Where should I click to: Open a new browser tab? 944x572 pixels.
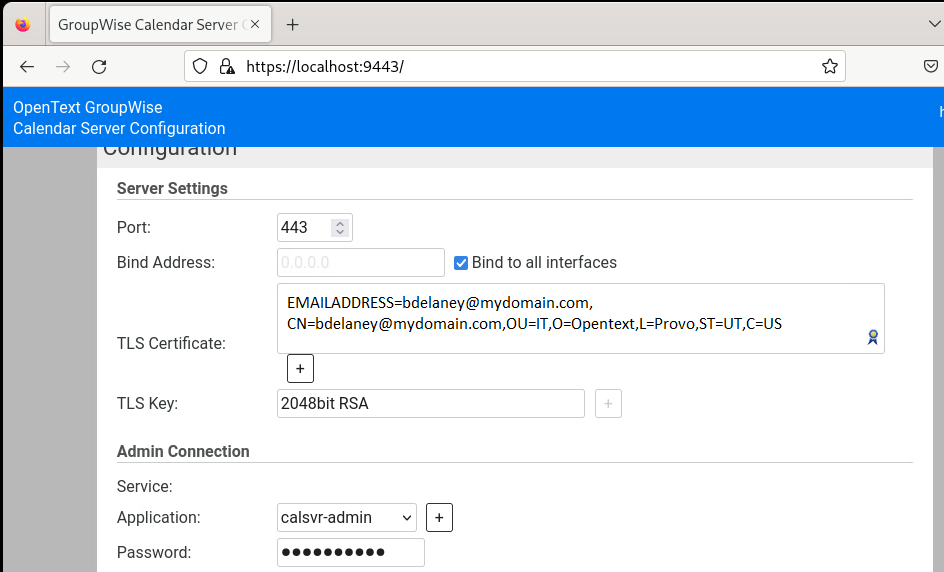pyautogui.click(x=292, y=25)
